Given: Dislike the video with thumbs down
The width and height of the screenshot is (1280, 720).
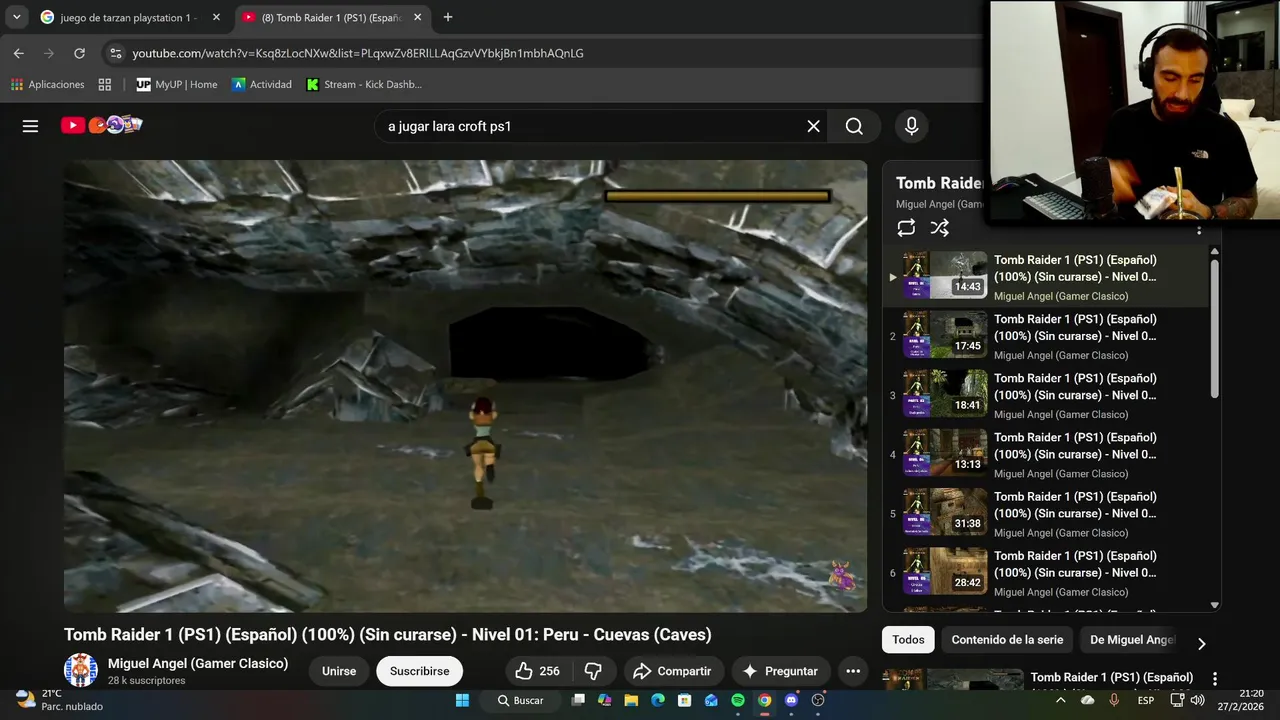Looking at the screenshot, I should pyautogui.click(x=593, y=671).
